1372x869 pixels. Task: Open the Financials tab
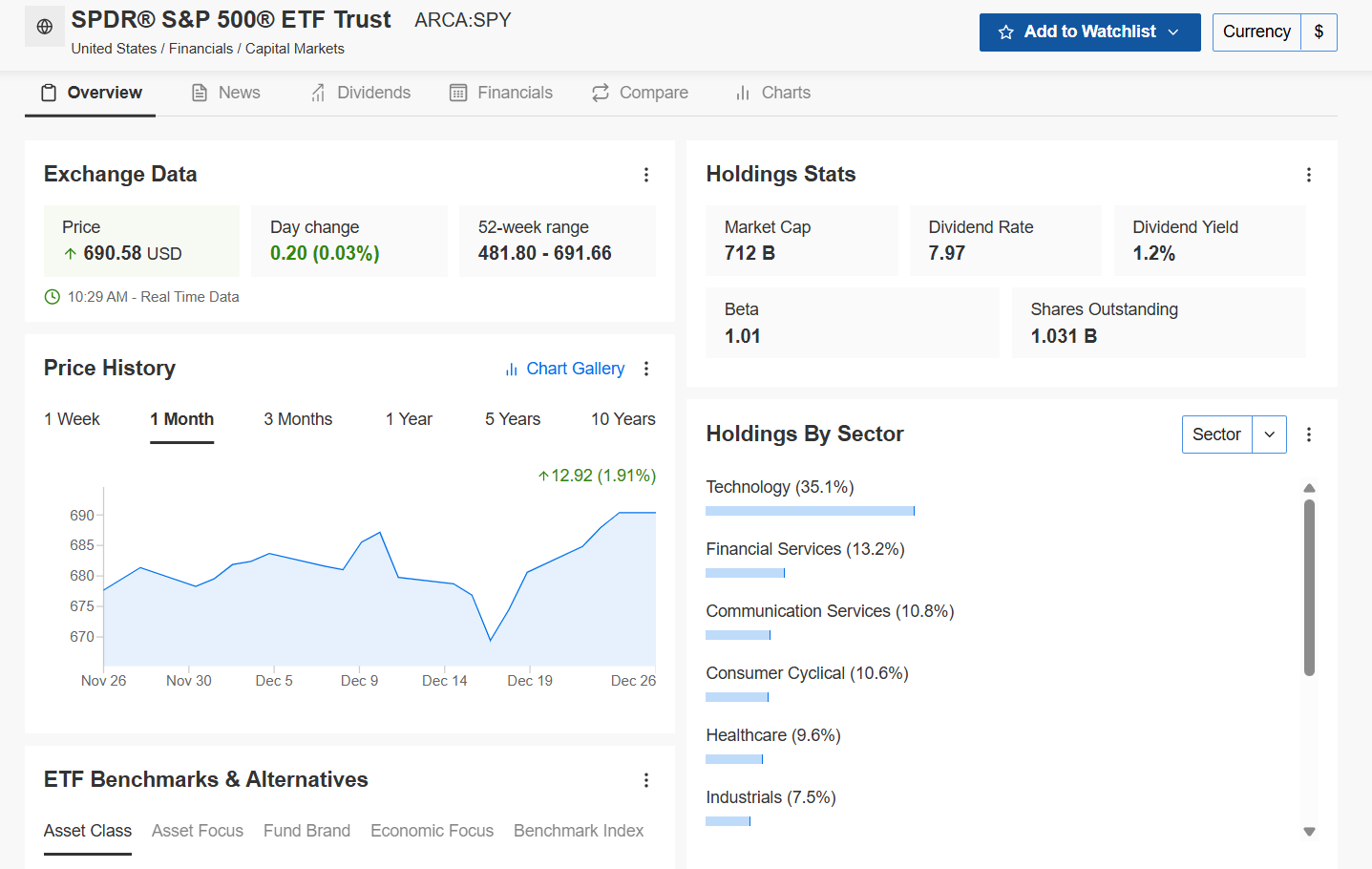pyautogui.click(x=501, y=93)
